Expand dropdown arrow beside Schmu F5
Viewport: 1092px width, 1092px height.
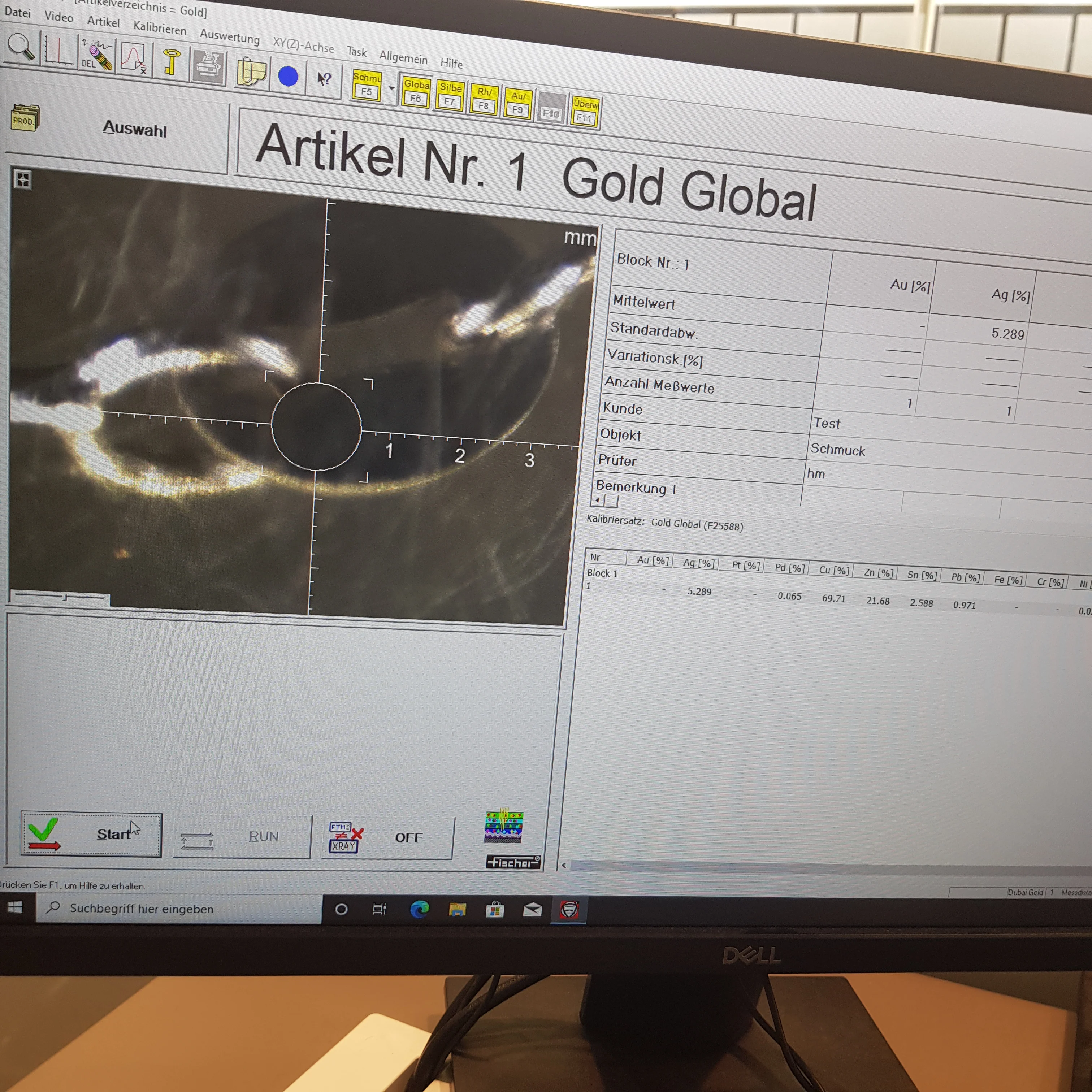click(x=391, y=89)
